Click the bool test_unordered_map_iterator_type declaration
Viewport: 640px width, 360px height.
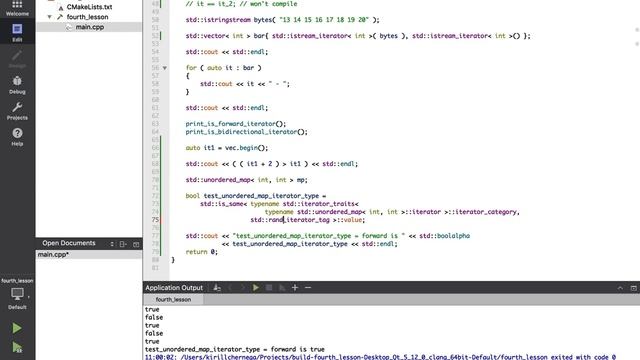click(256, 196)
